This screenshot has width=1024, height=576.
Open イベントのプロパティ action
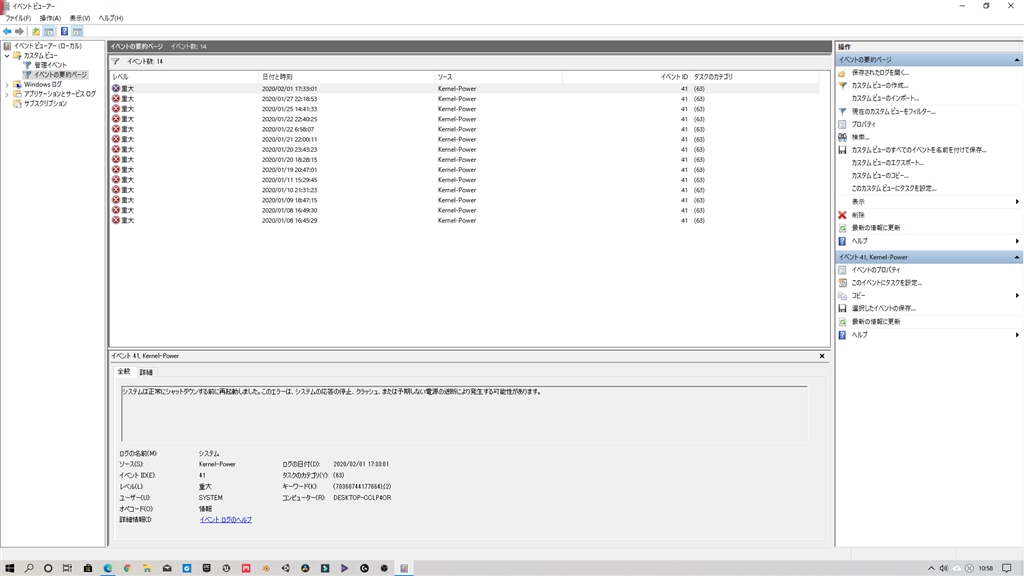pos(875,270)
